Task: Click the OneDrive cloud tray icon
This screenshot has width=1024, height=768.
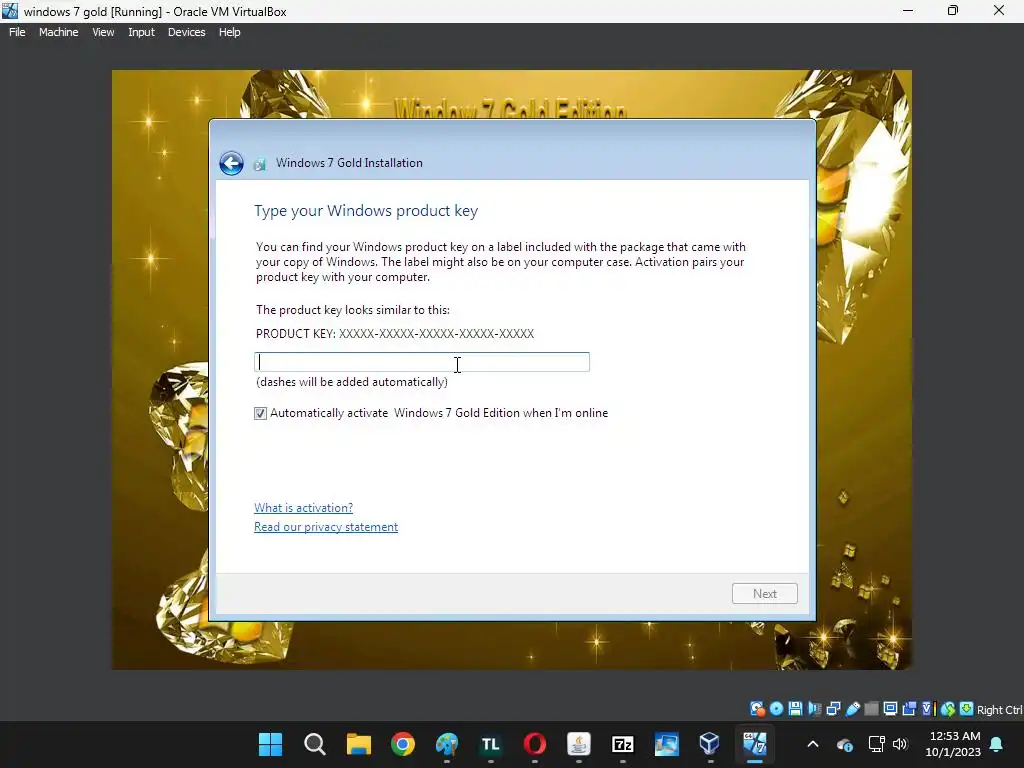Action: (844, 744)
